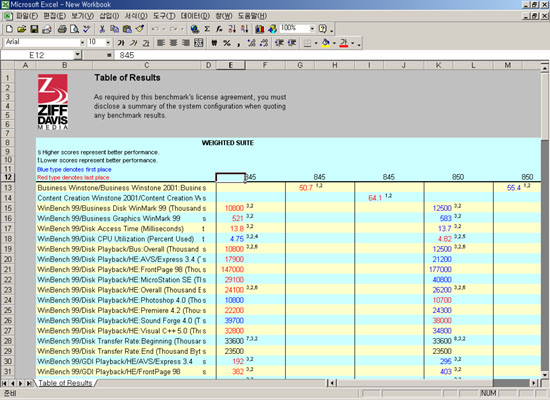Open Print Preview icon
The width and height of the screenshot is (550, 400).
[x=74, y=29]
